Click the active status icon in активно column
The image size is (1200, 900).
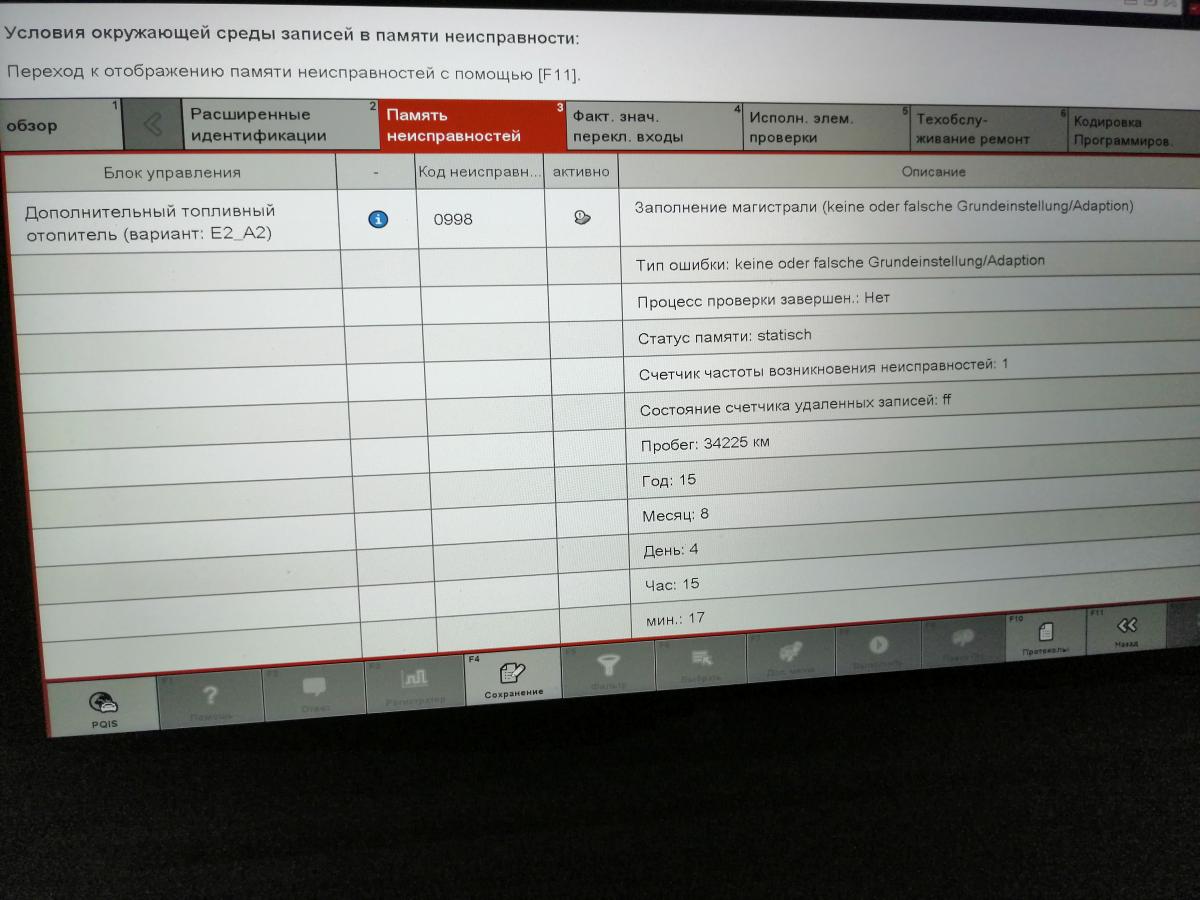[581, 218]
